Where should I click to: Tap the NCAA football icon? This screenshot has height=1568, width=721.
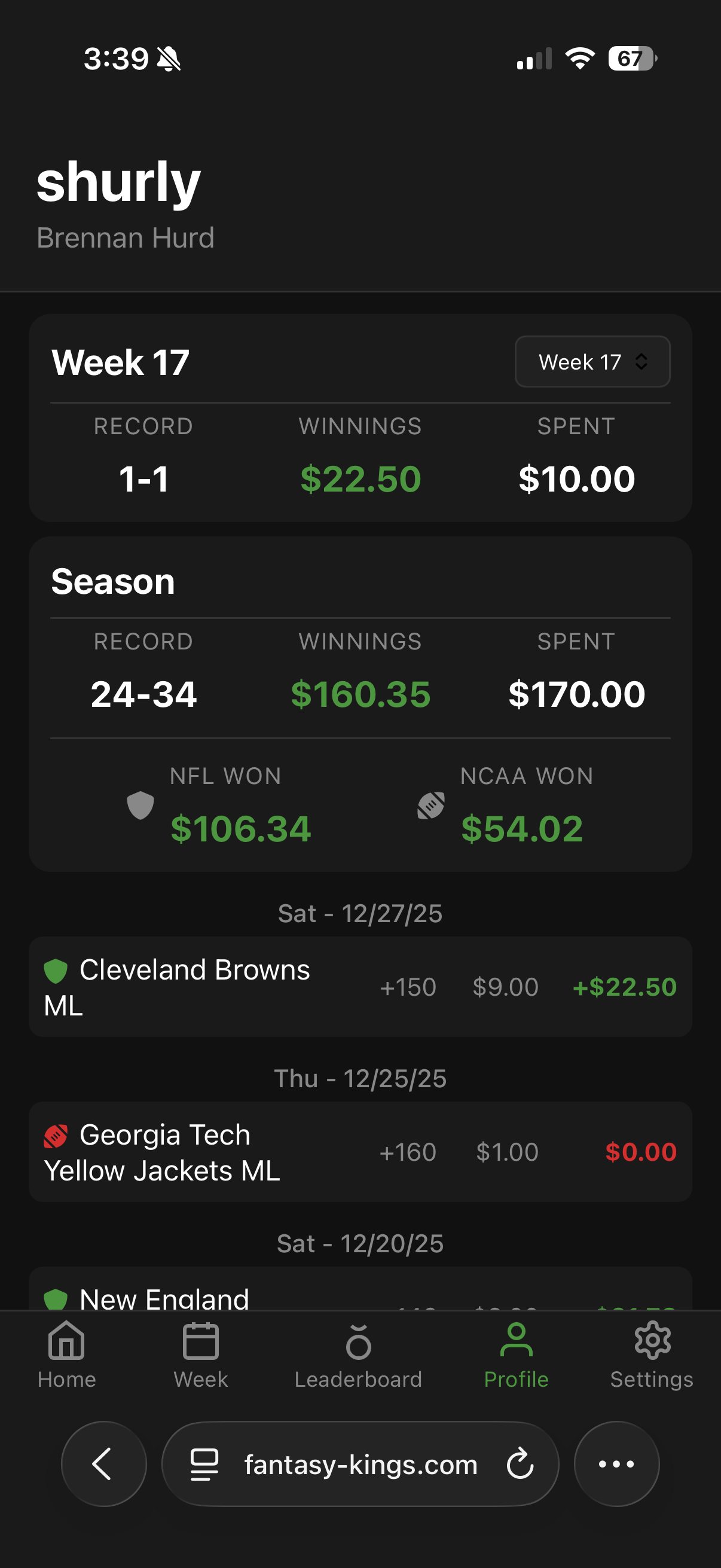coord(431,806)
